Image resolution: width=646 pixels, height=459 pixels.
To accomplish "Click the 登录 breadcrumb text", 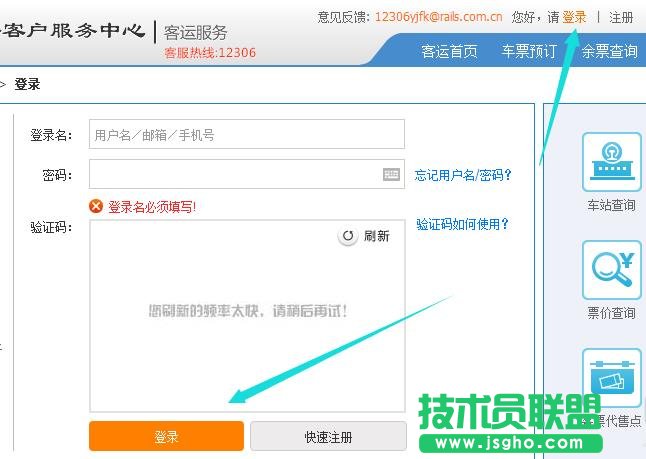I will pos(27,84).
